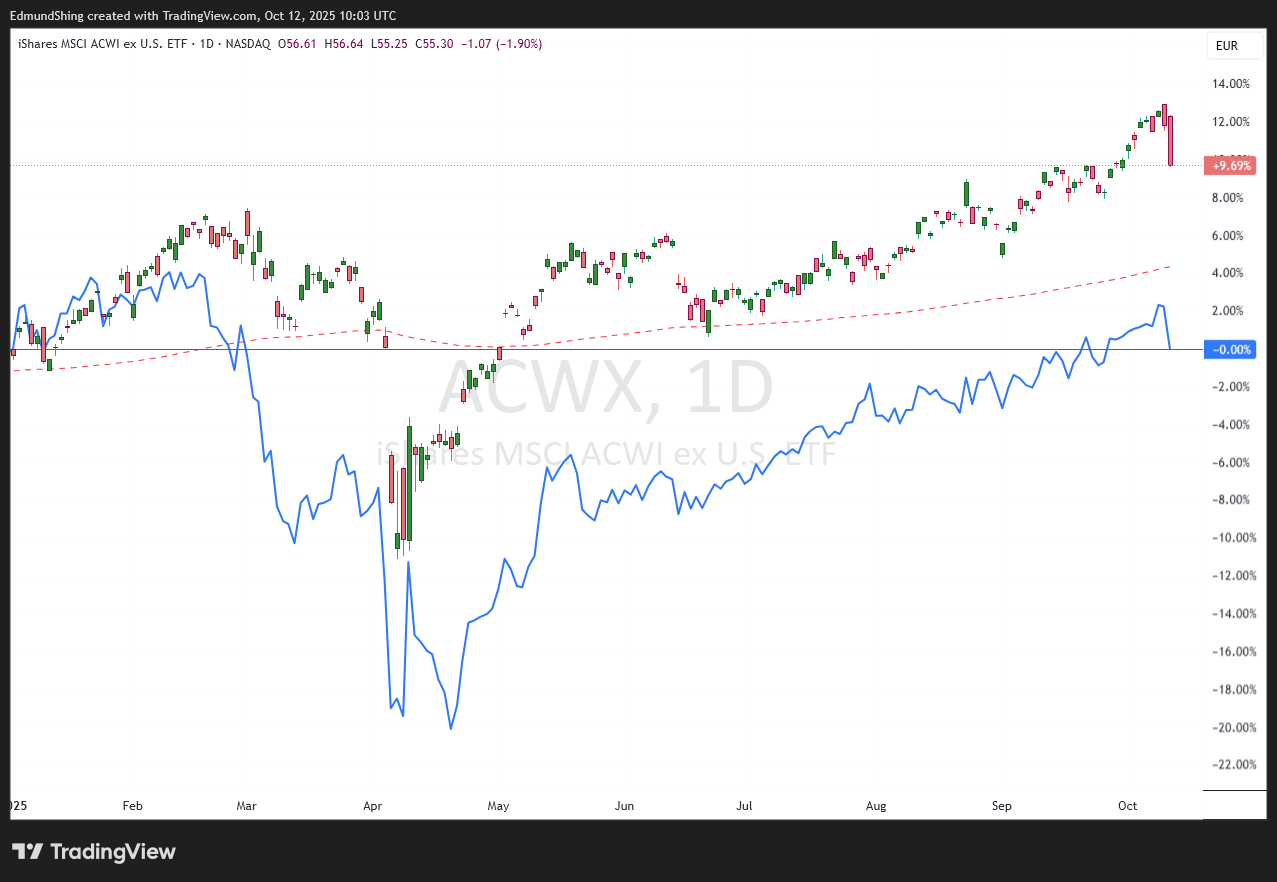The image size is (1277, 882).
Task: Select the blue -0.00% price label
Action: 1230,349
